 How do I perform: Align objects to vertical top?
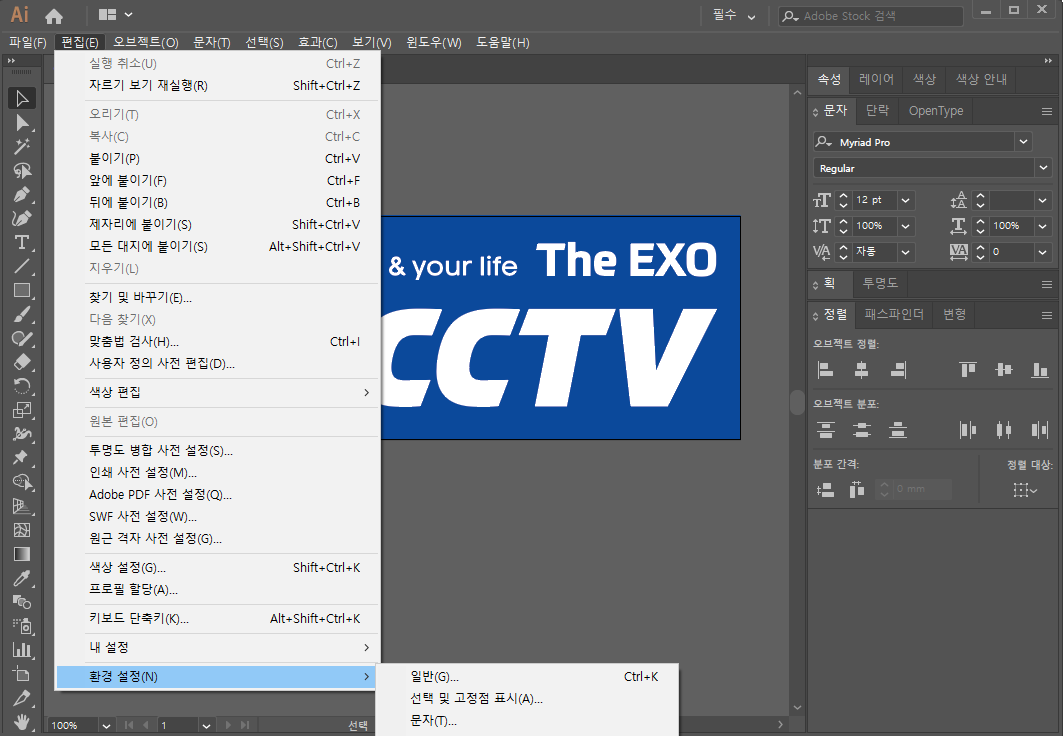tap(967, 370)
